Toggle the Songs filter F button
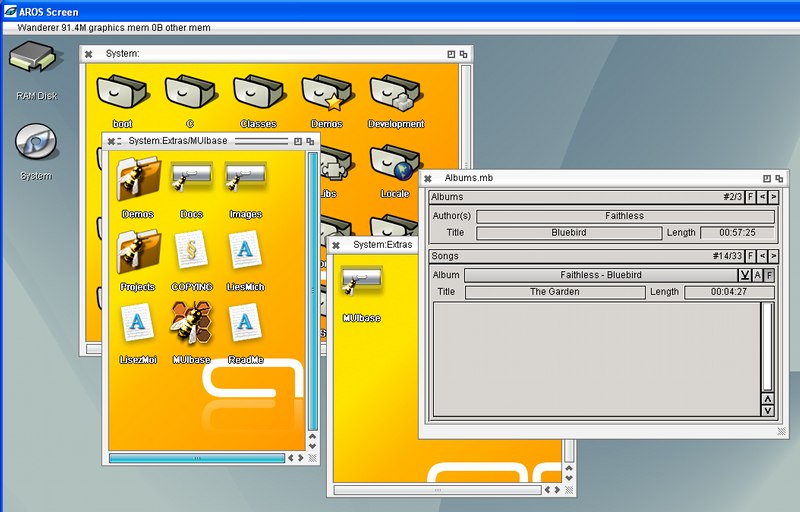The image size is (800, 512). 750,257
